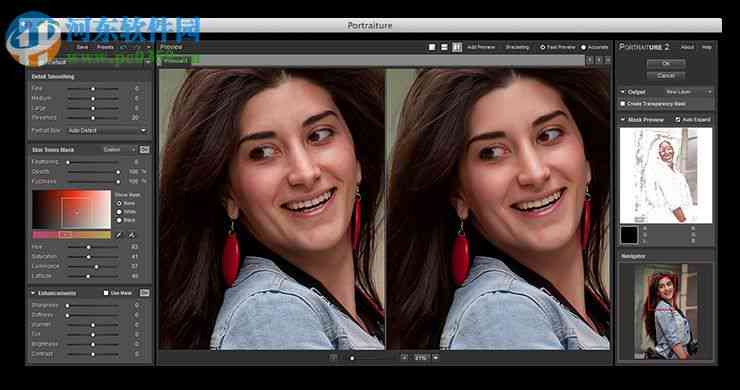Click the expand-mask eyedropper icon
Image resolution: width=740 pixels, height=390 pixels.
pyautogui.click(x=132, y=235)
